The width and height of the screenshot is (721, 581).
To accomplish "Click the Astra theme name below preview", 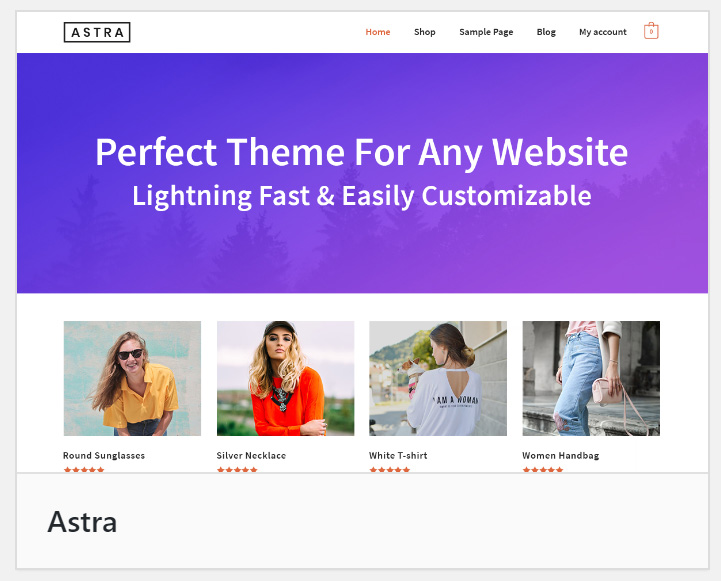I will [82, 522].
